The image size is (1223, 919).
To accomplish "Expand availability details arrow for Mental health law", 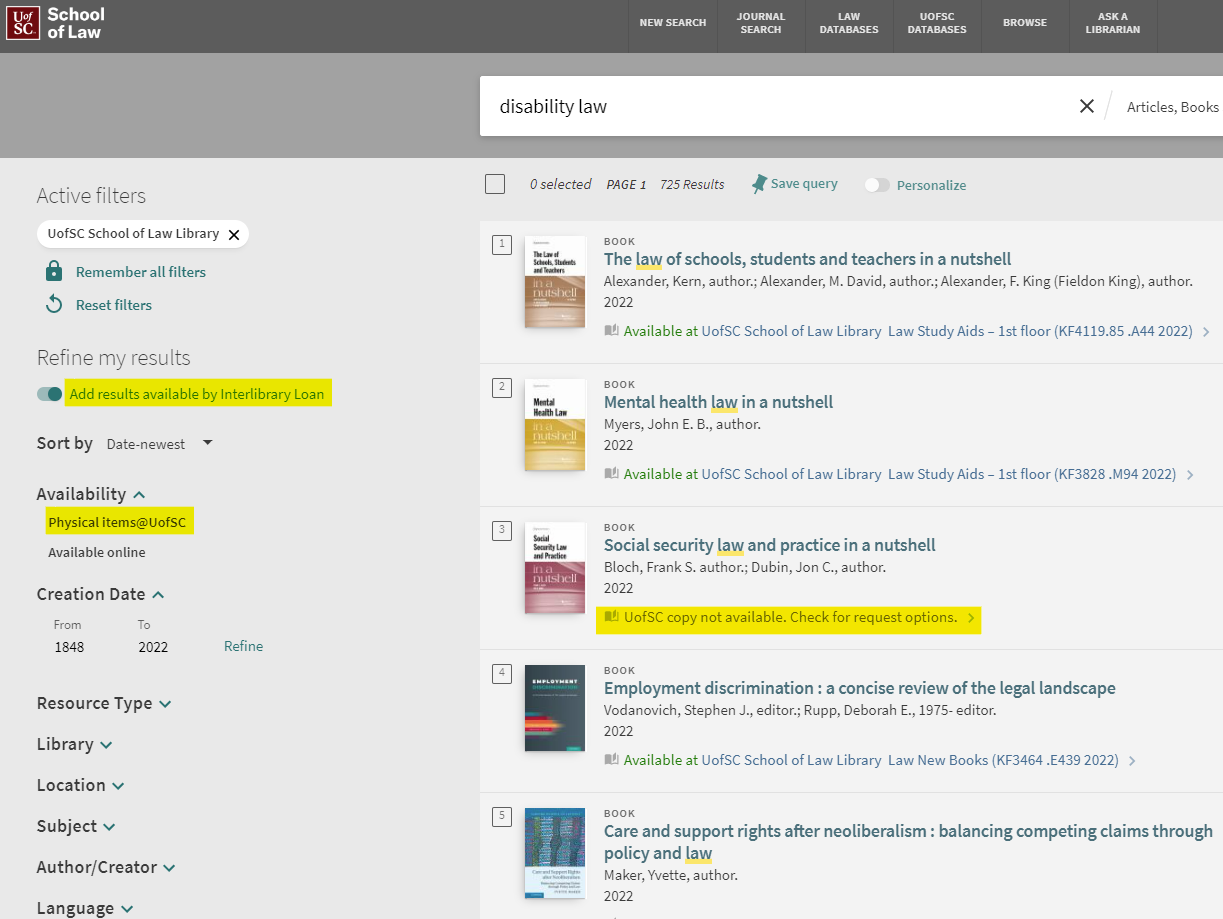I will coord(1190,475).
